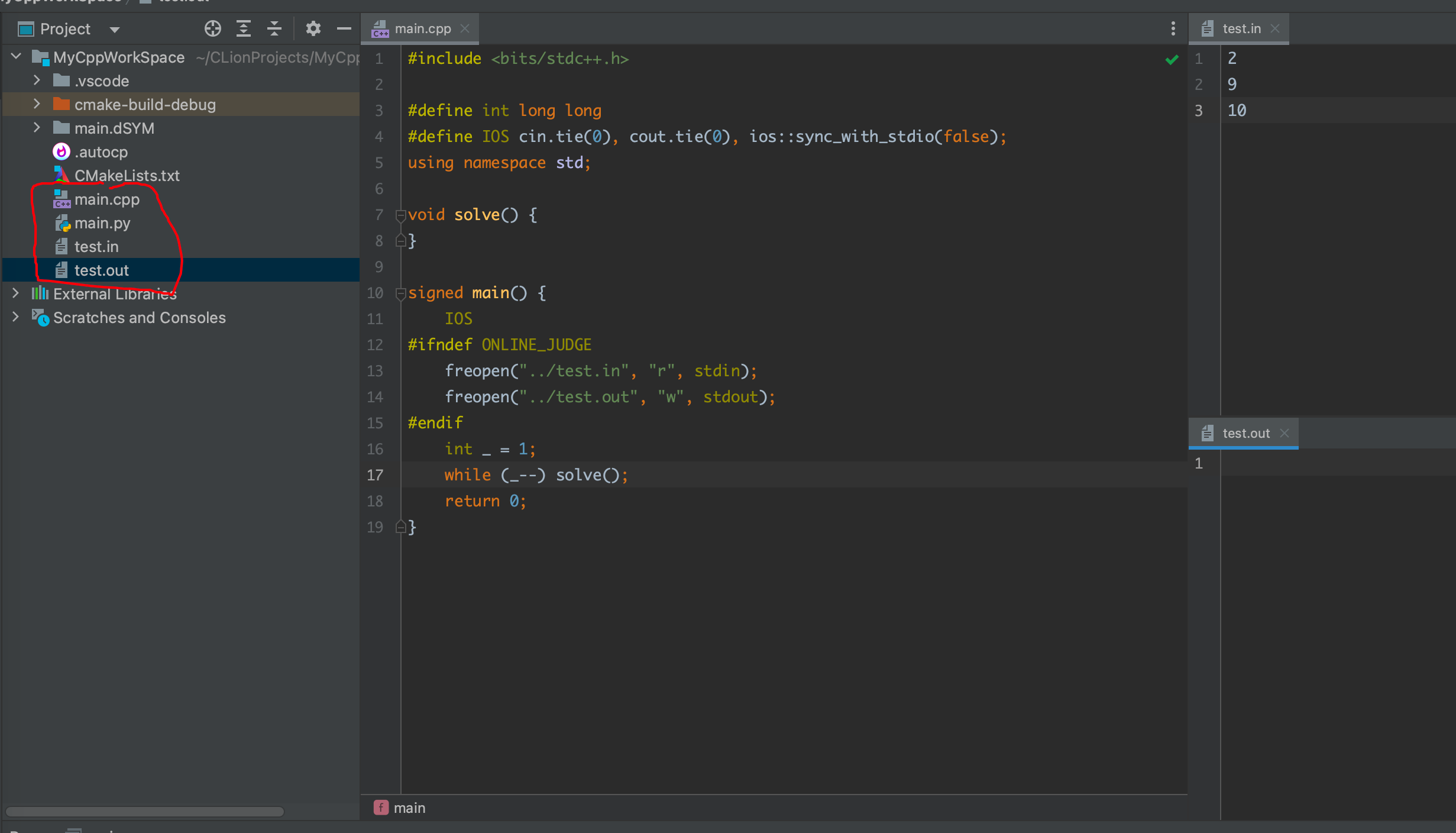The height and width of the screenshot is (833, 1456).
Task: Expand the External Libraries node
Action: (15, 293)
